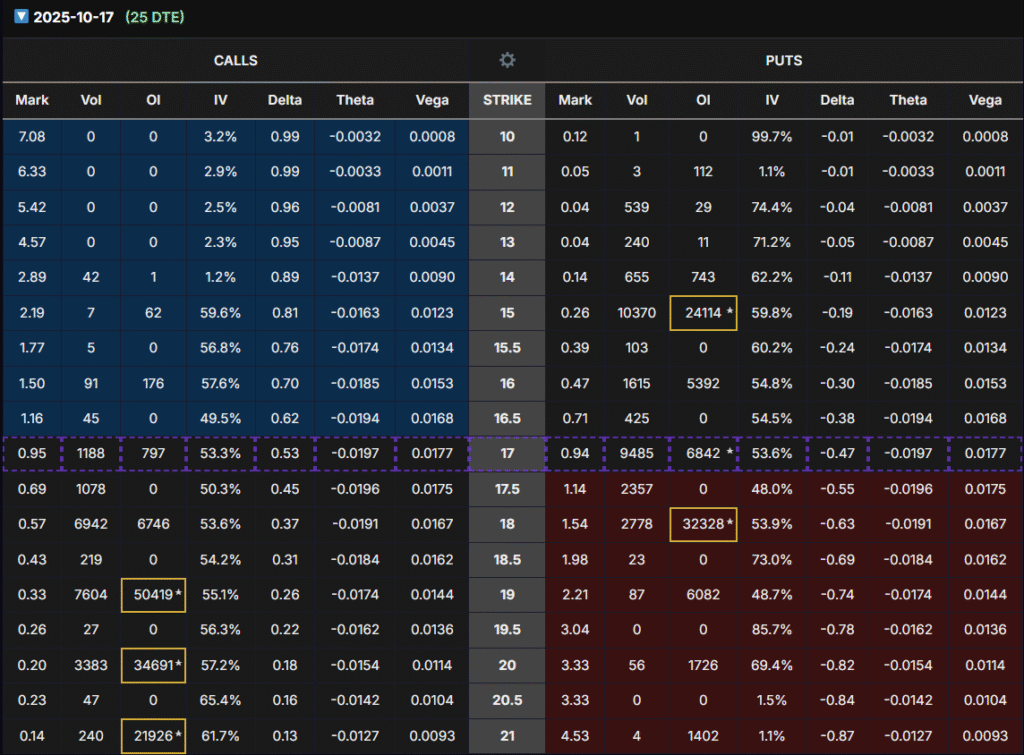Screen dimensions: 1024x755
Task: Select the starred 24114 puts OI cell
Action: click(x=703, y=313)
